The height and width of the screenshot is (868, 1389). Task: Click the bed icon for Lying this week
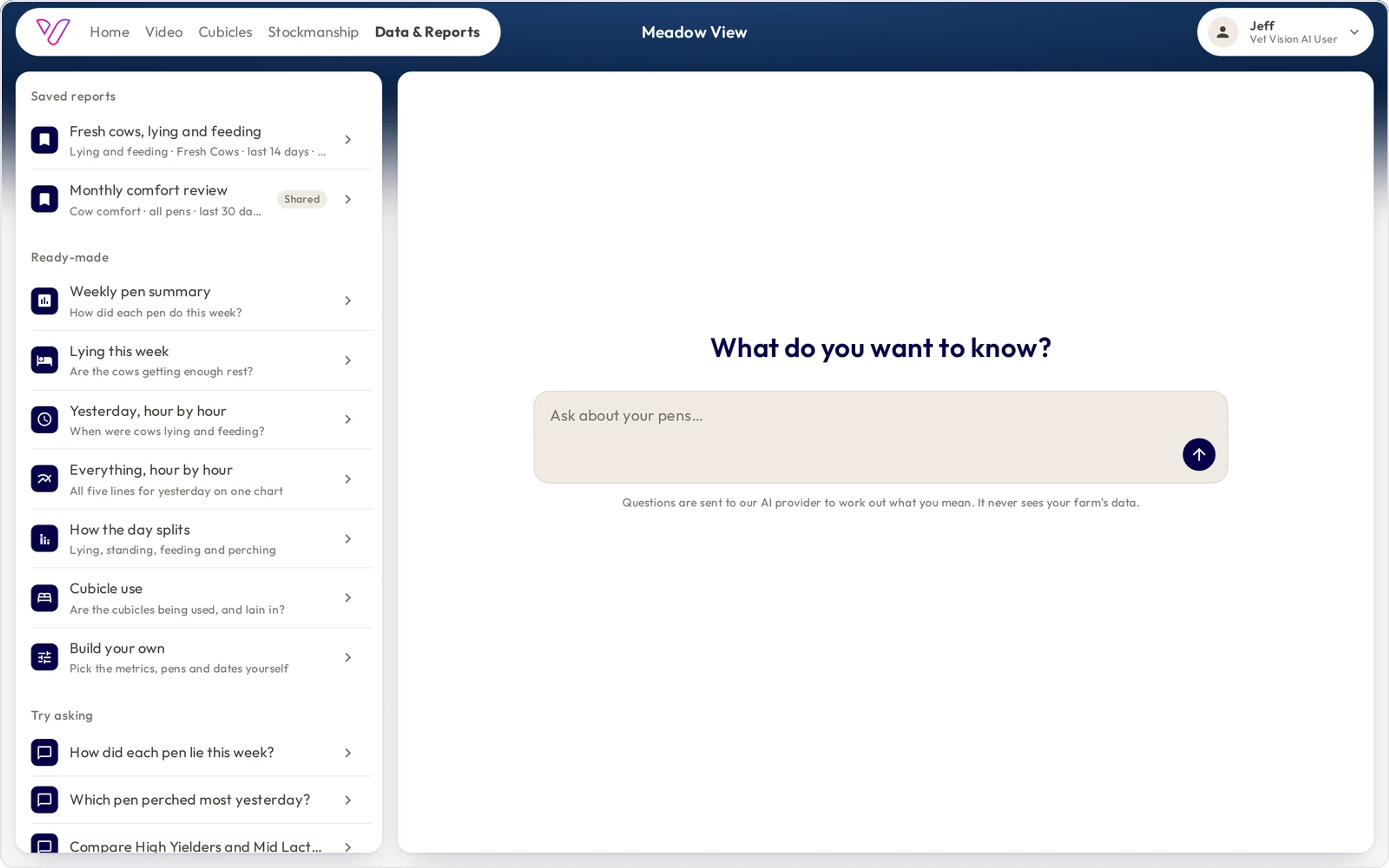click(x=44, y=361)
